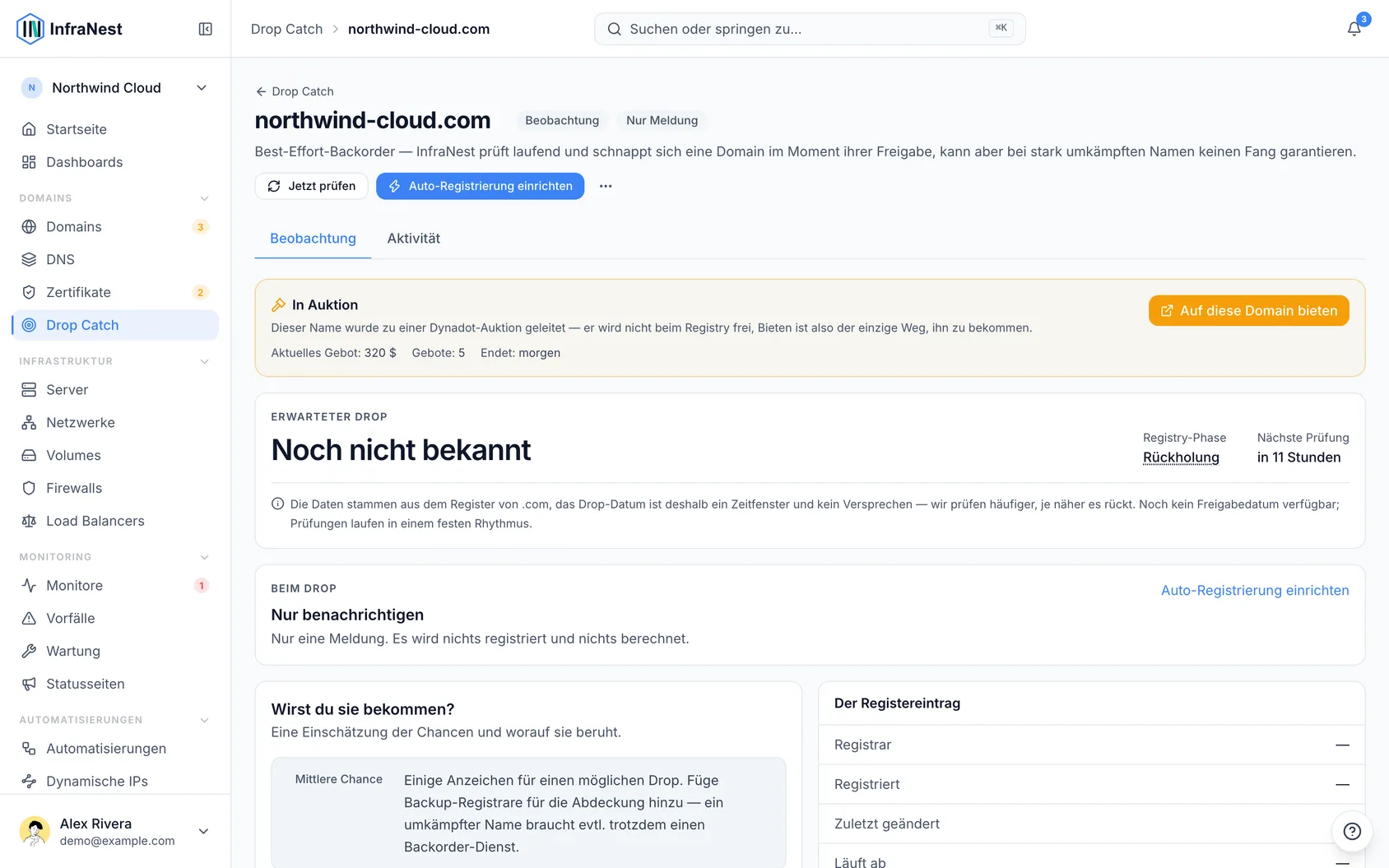Collapse the INFRASTRUKTUR sidebar section
The width and height of the screenshot is (1389, 868).
(x=205, y=361)
